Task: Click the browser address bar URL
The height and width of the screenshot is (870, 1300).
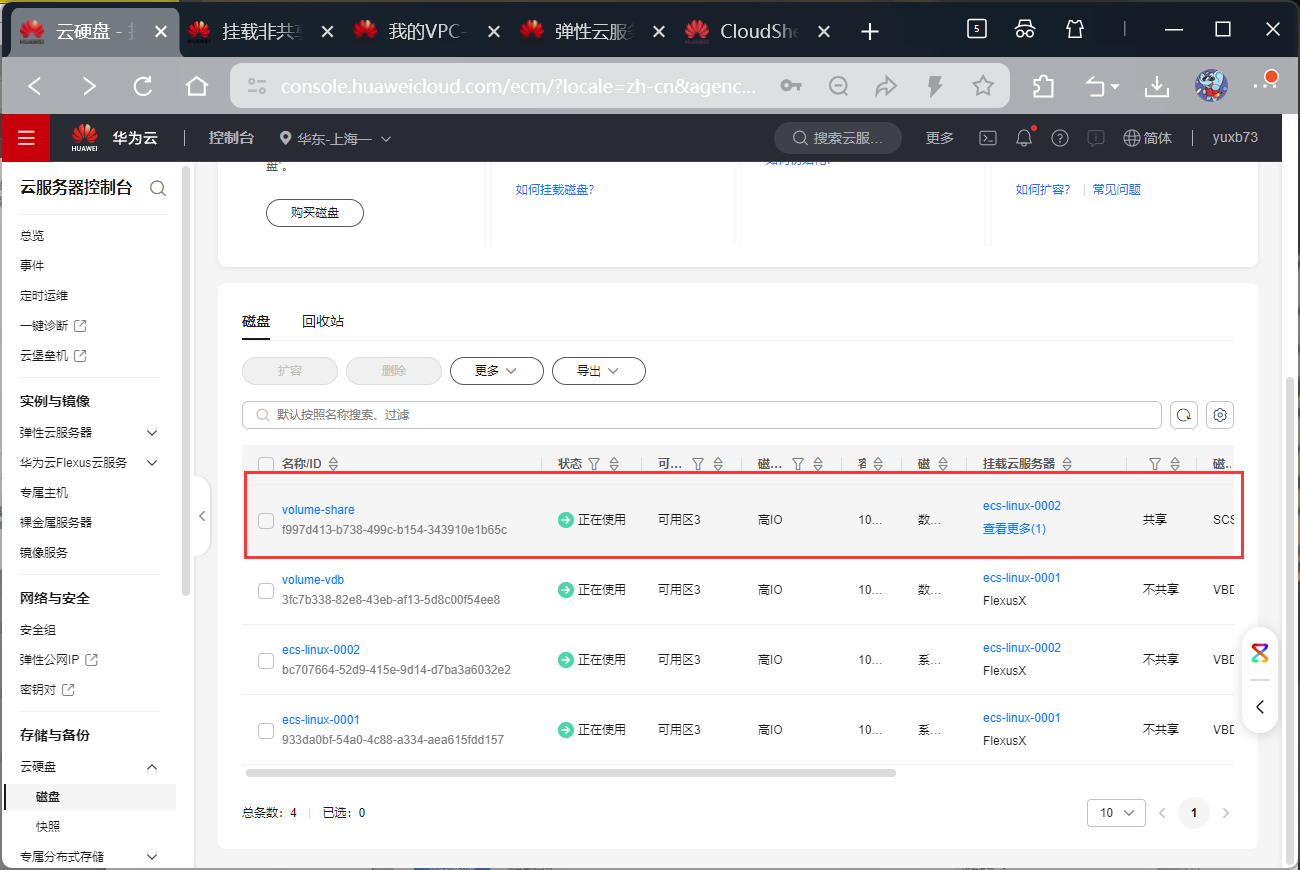Action: point(519,87)
